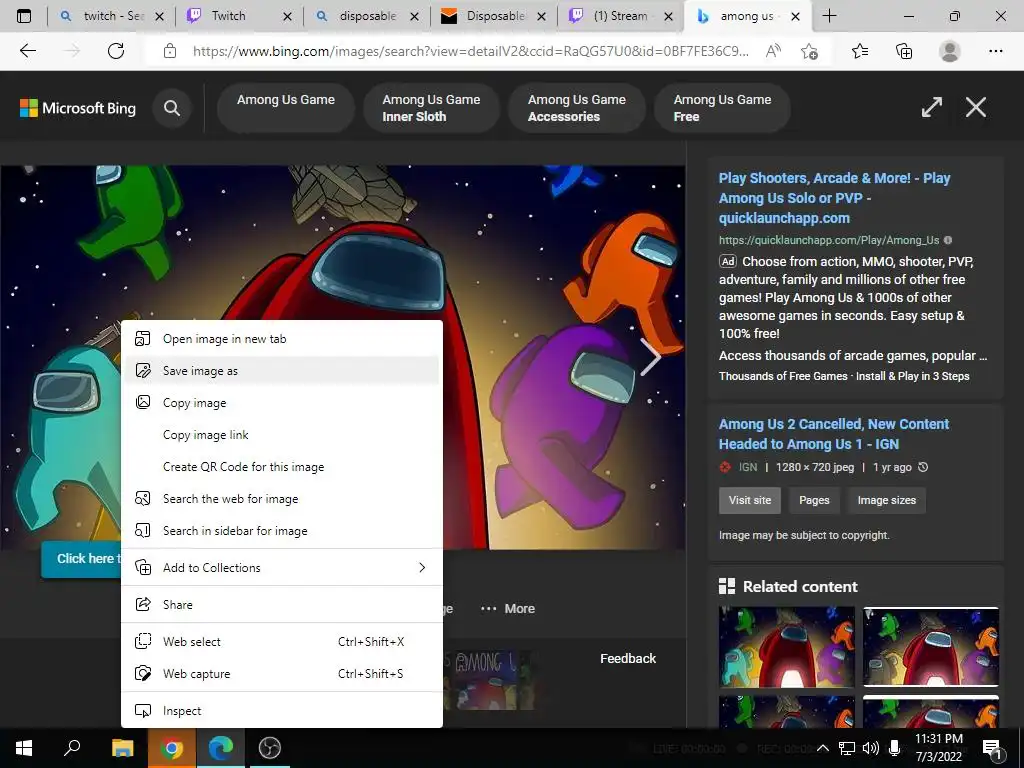
Task: Click the Among Us Game suggestion chip
Action: tap(286, 108)
